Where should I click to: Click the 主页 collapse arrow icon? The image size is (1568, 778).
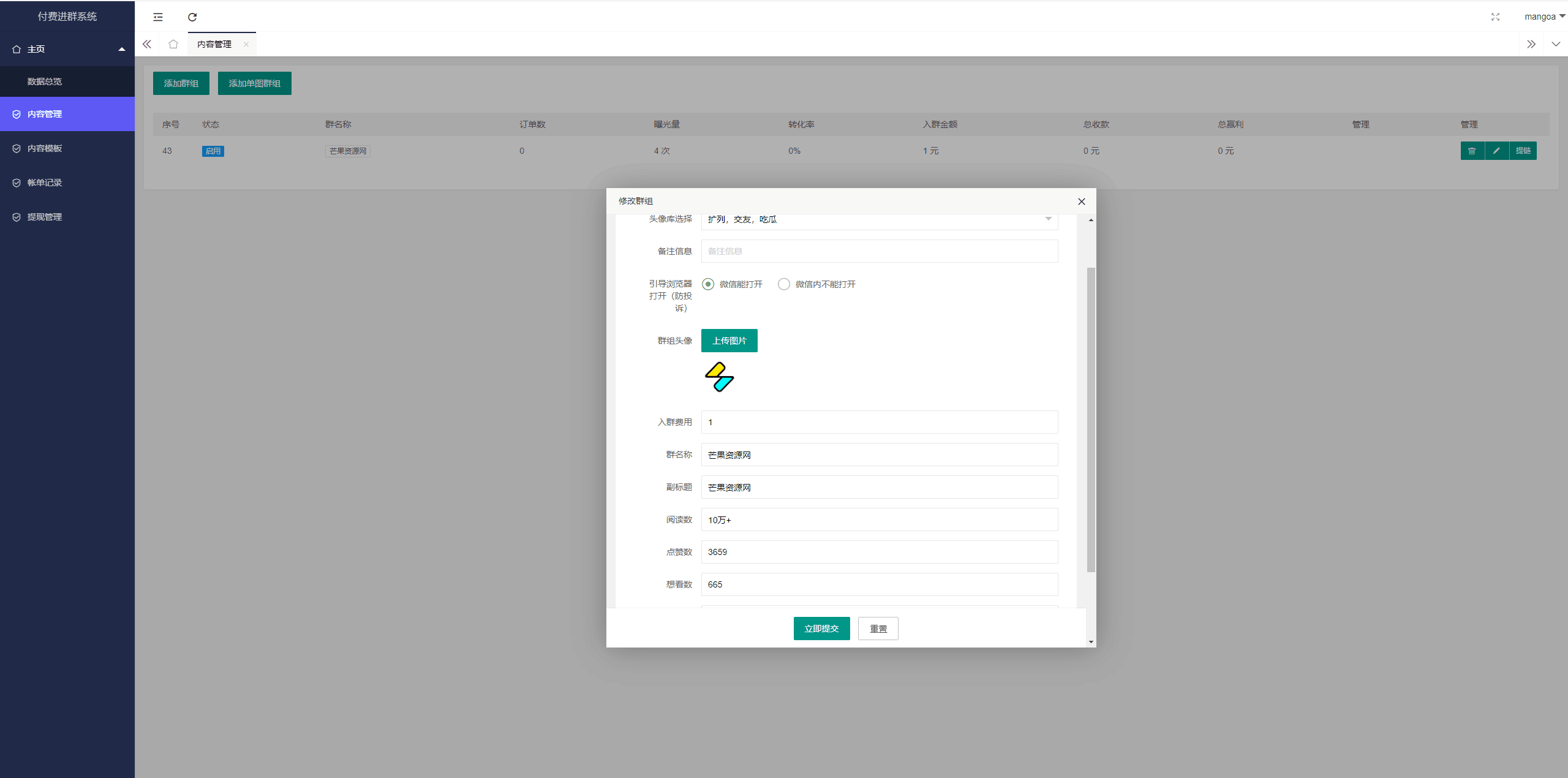pos(121,48)
